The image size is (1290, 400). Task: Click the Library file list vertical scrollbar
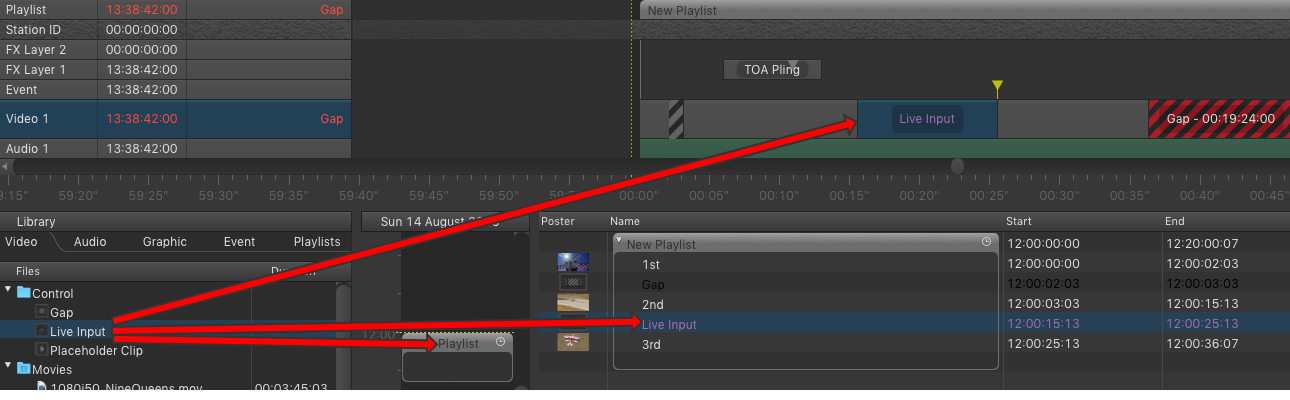344,335
